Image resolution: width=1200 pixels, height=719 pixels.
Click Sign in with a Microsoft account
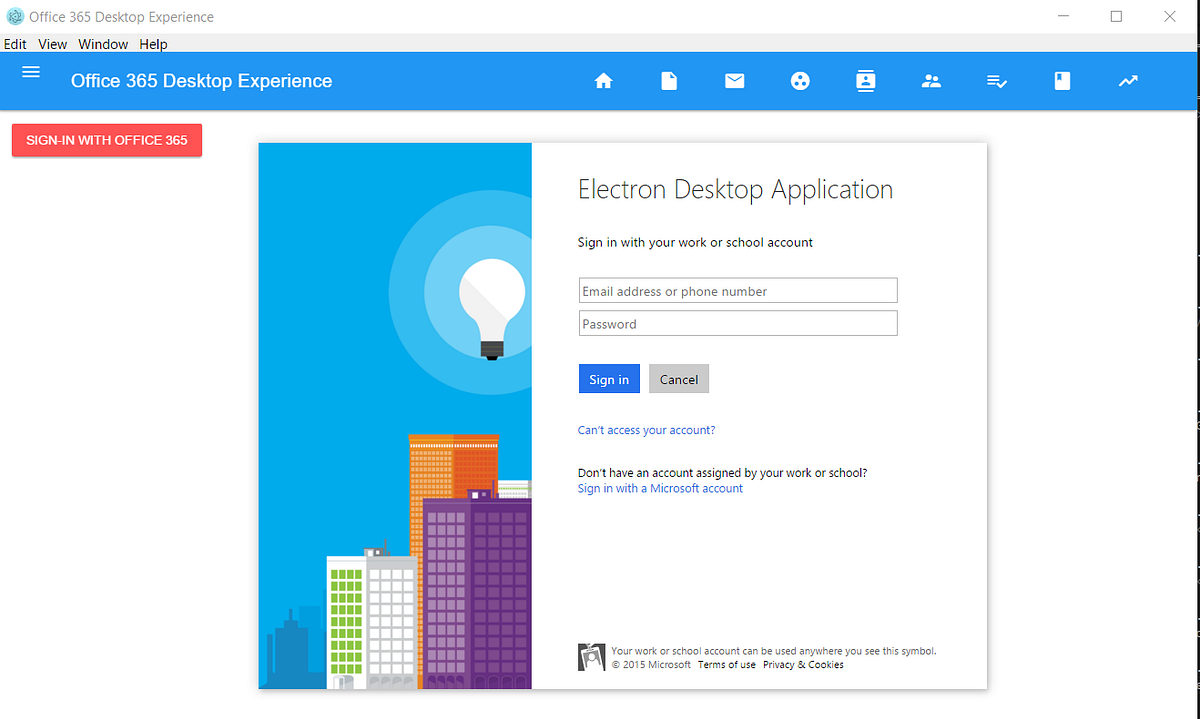pos(660,488)
